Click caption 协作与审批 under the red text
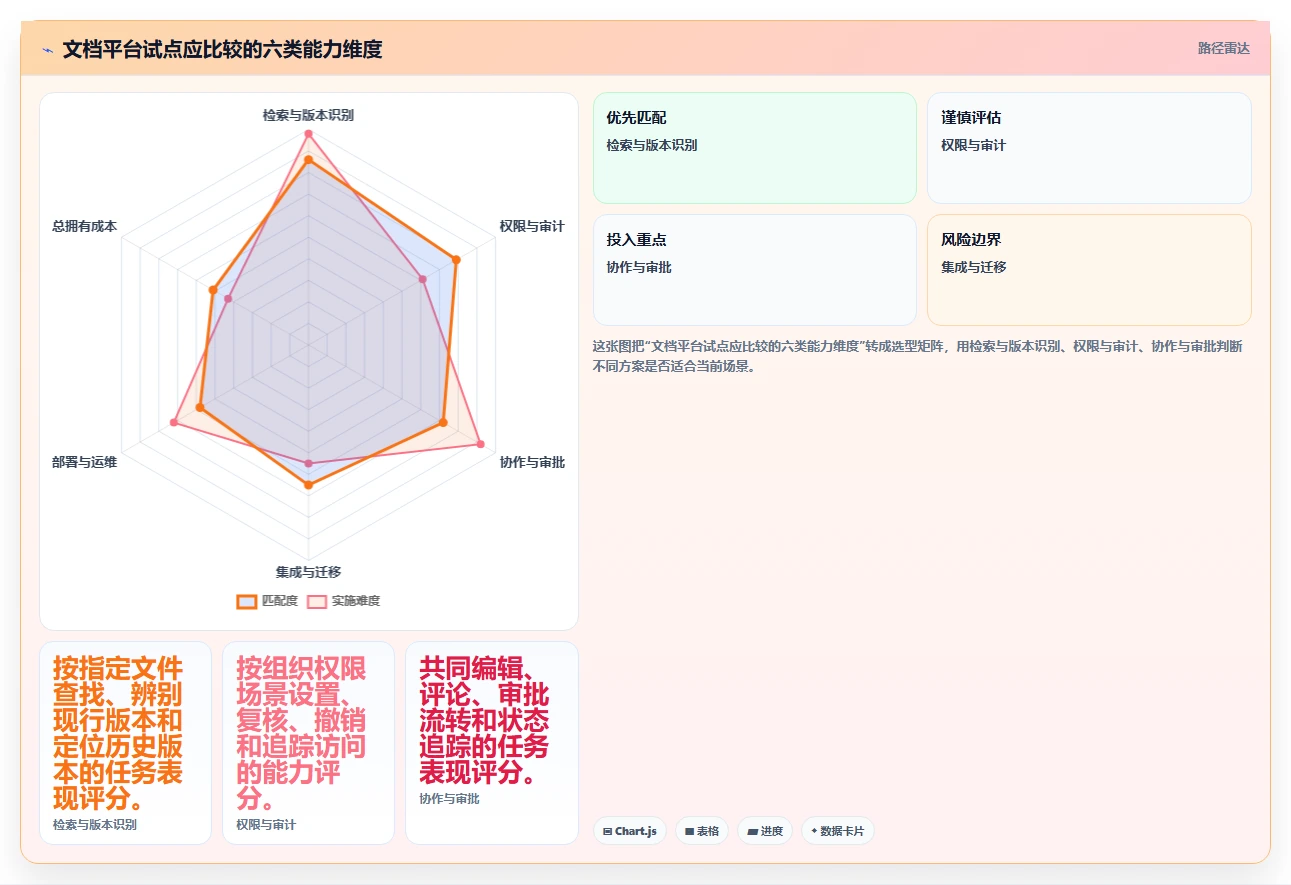This screenshot has width=1291, height=885. (x=449, y=799)
